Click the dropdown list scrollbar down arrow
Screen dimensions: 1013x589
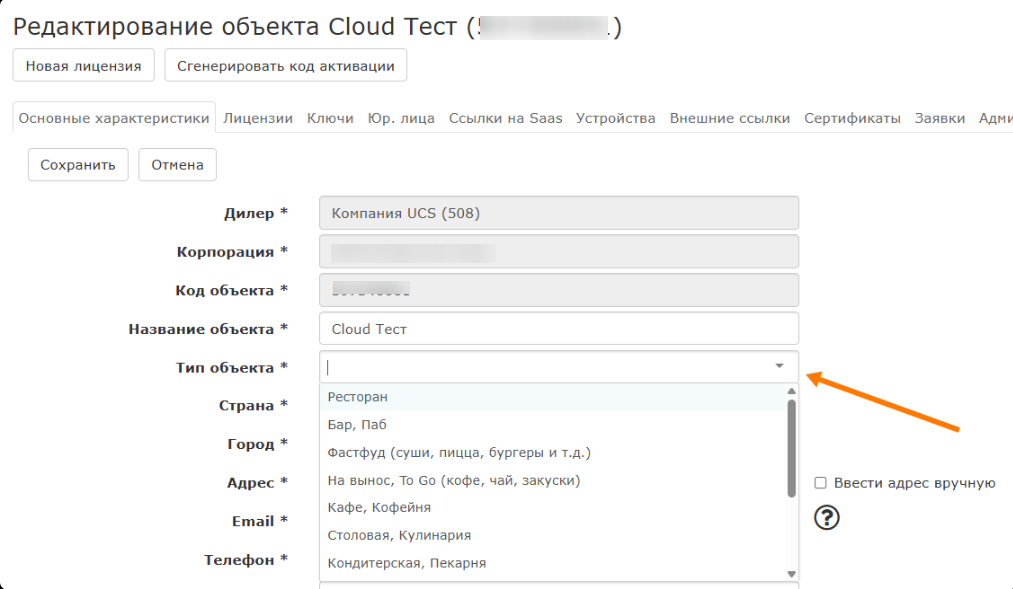pyautogui.click(x=791, y=574)
